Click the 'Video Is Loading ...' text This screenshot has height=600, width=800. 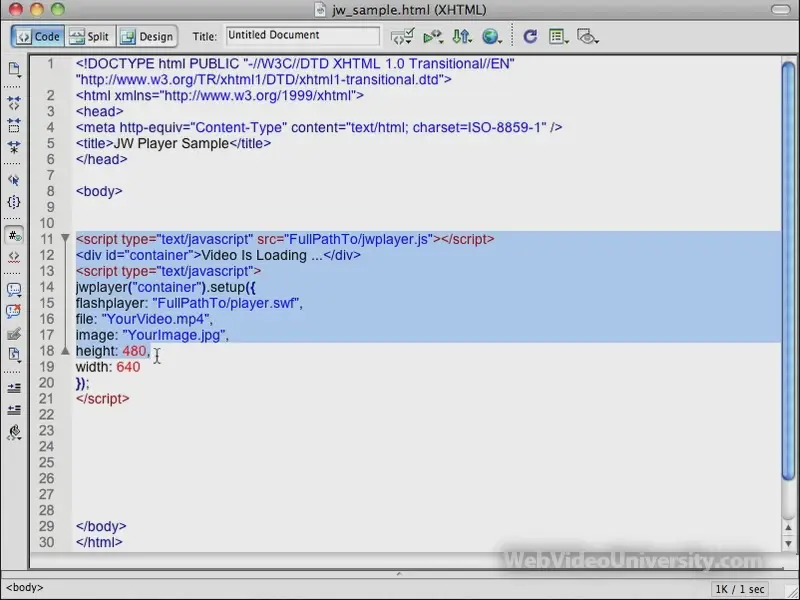pos(262,255)
